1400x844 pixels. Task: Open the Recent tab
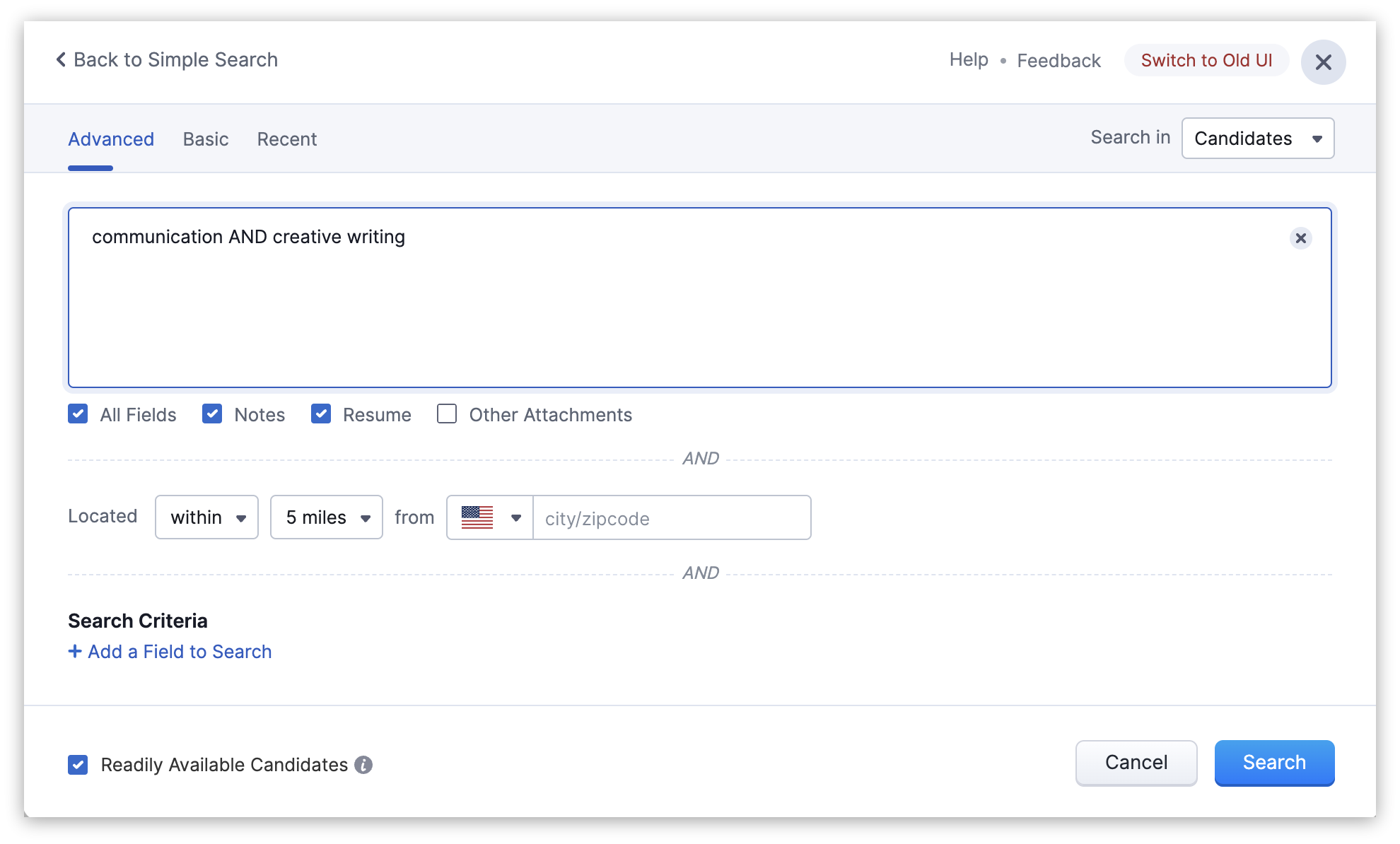click(286, 139)
